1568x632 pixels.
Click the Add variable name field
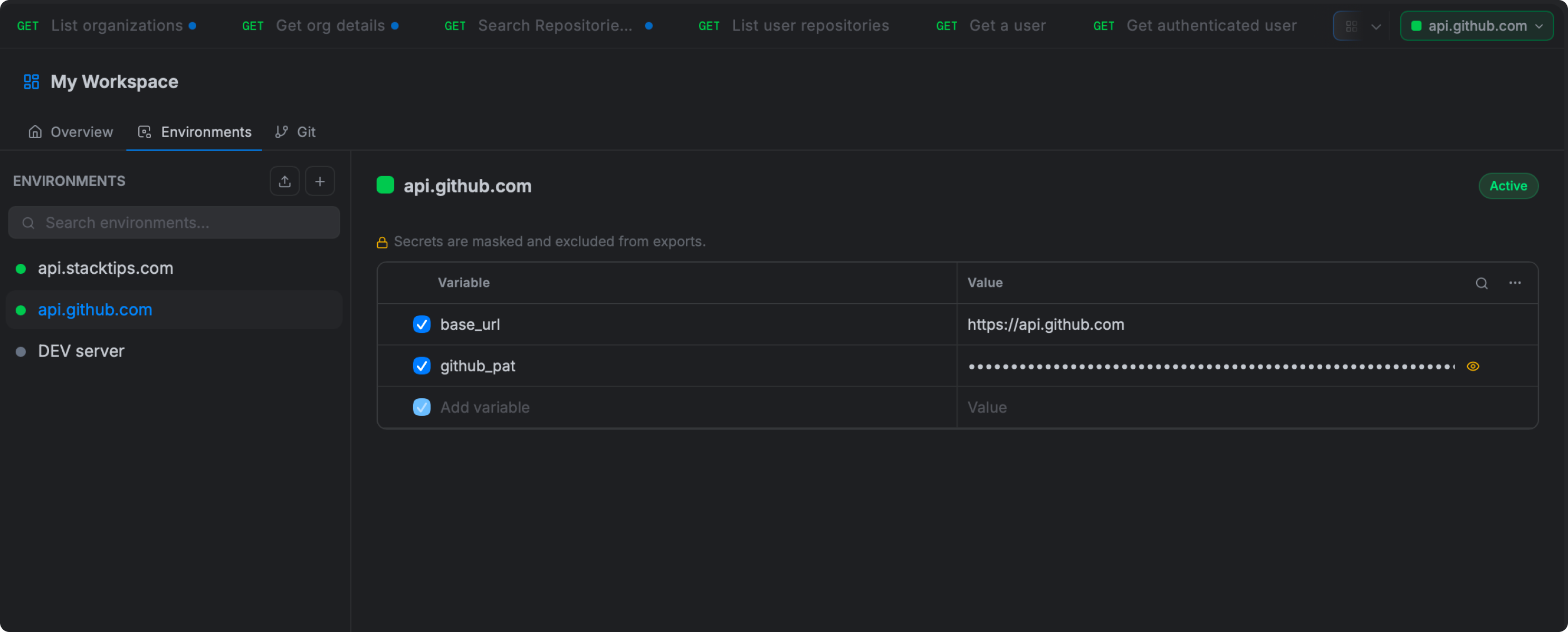pyautogui.click(x=485, y=407)
